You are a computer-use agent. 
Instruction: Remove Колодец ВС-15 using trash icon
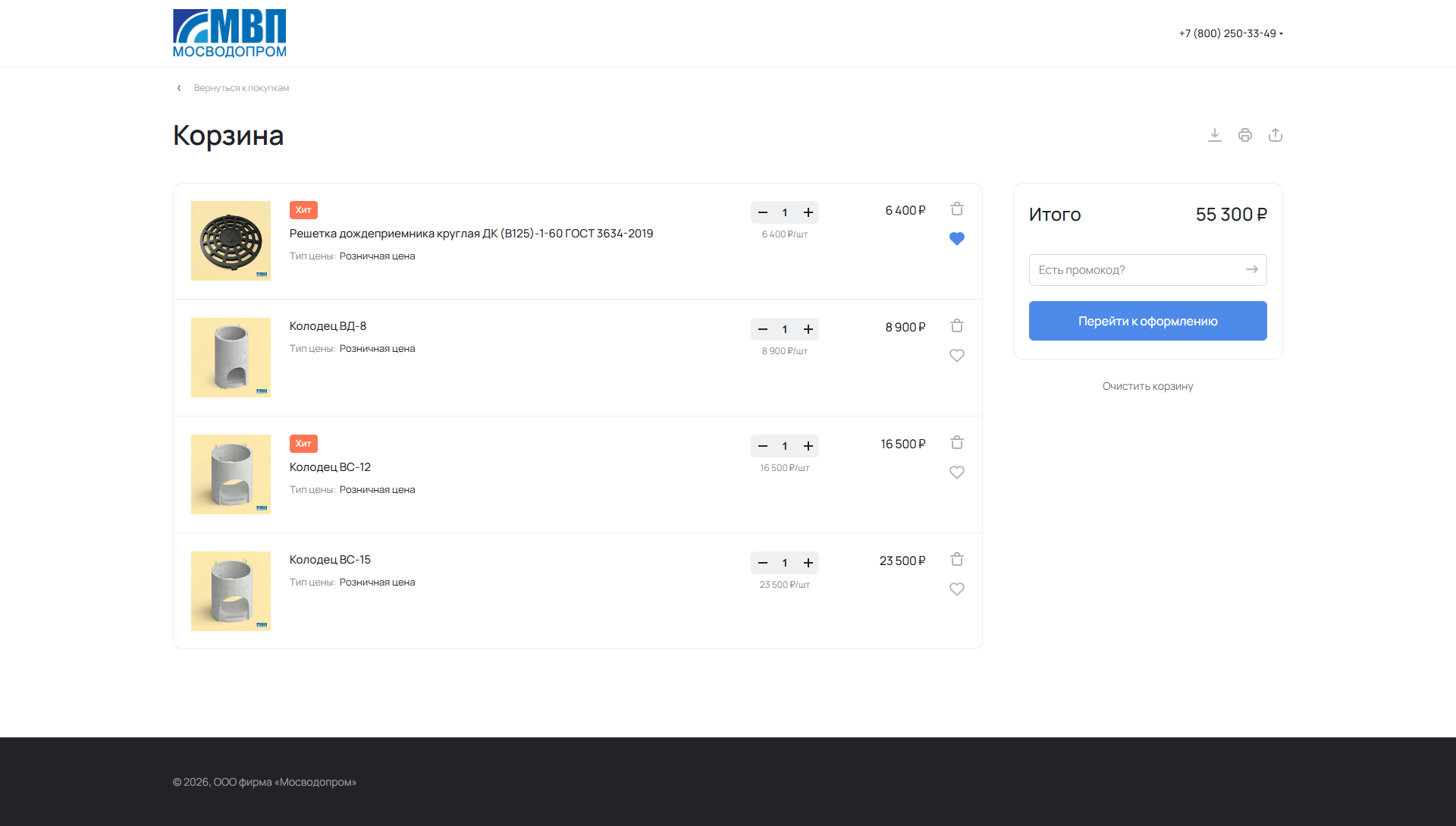click(956, 560)
